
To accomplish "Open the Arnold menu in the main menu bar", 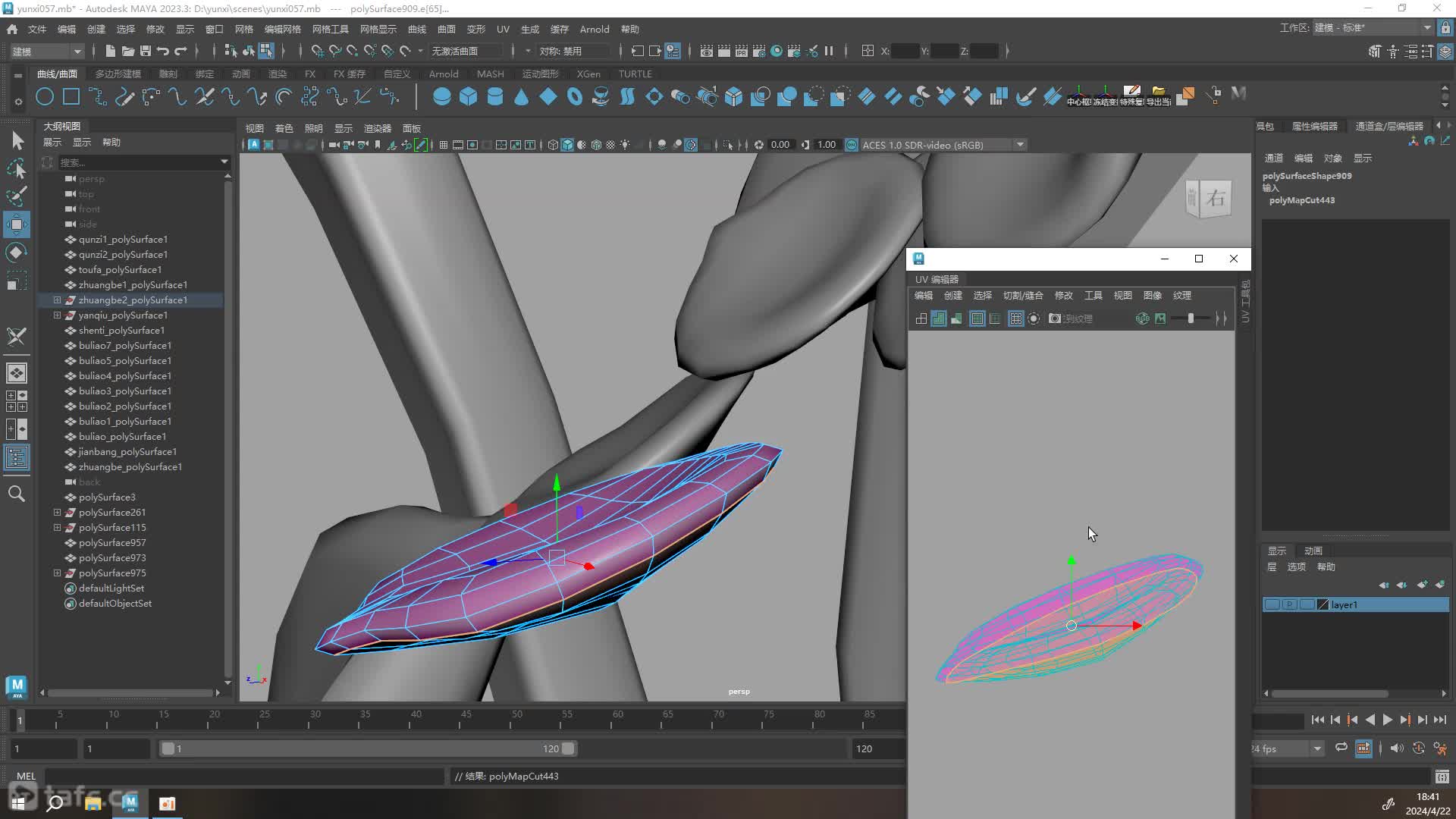I will (595, 29).
